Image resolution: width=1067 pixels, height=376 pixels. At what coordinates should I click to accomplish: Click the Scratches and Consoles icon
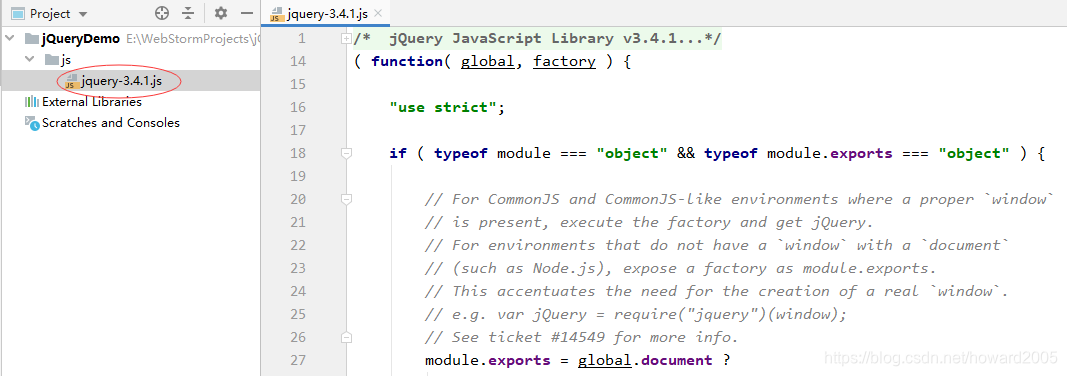[x=31, y=122]
